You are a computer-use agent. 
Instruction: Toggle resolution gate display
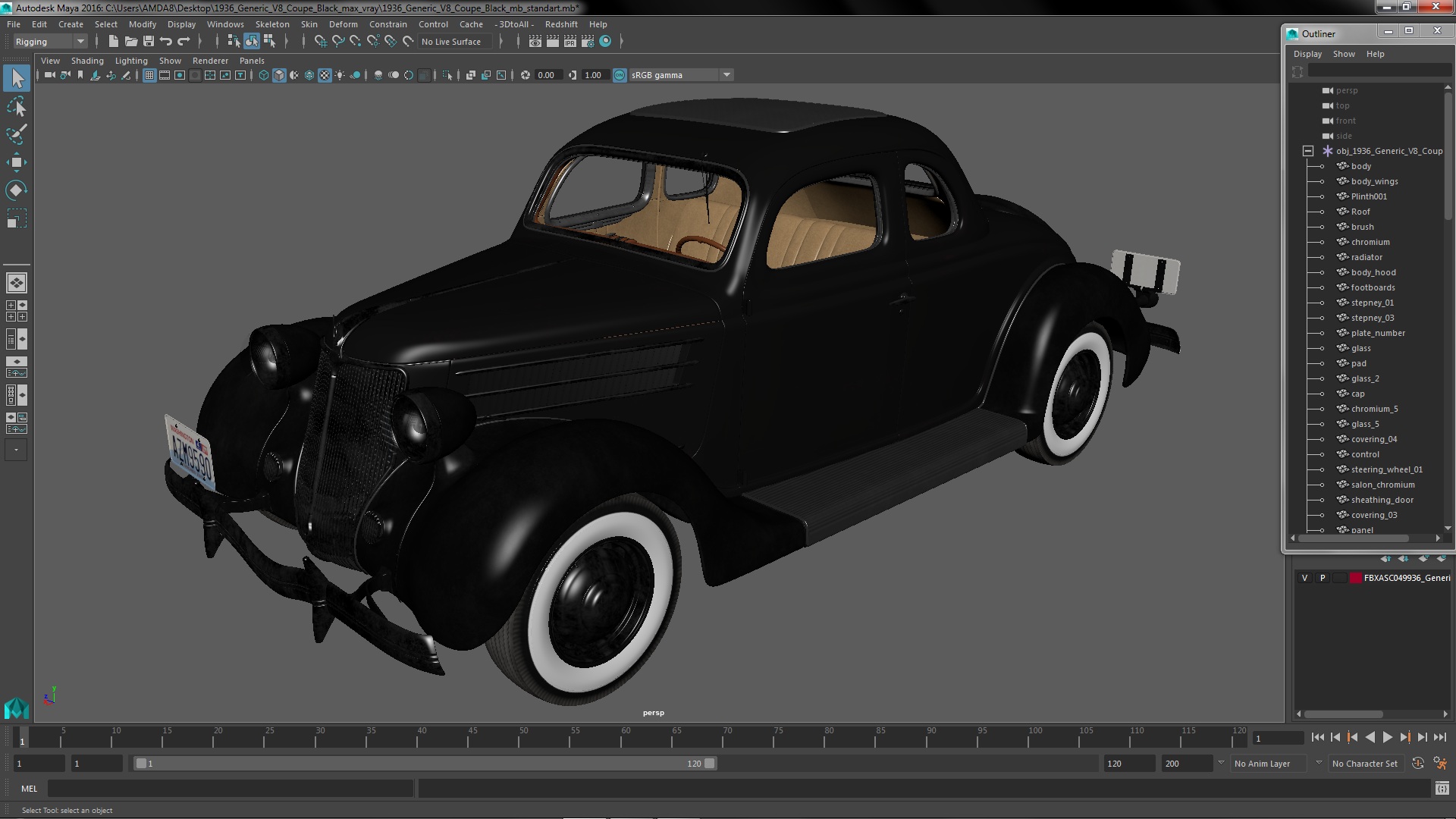(x=180, y=75)
